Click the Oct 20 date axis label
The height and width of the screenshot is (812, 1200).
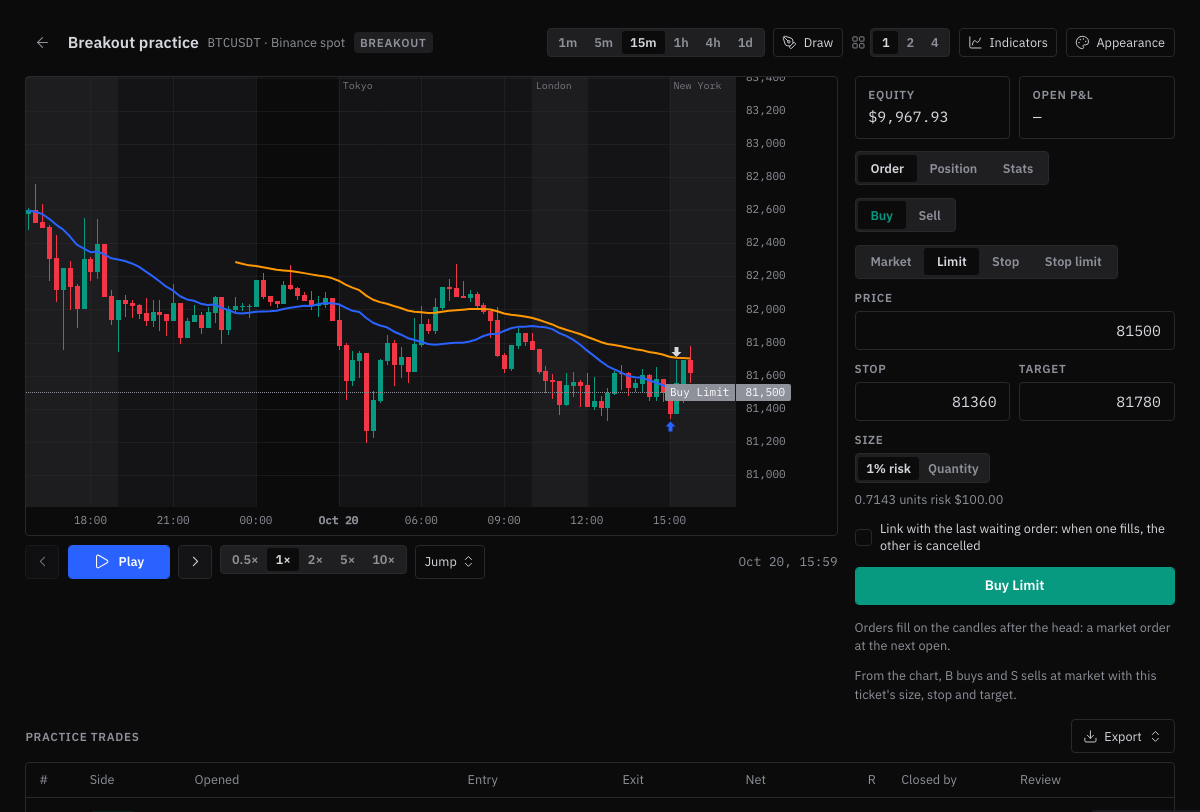pos(338,520)
